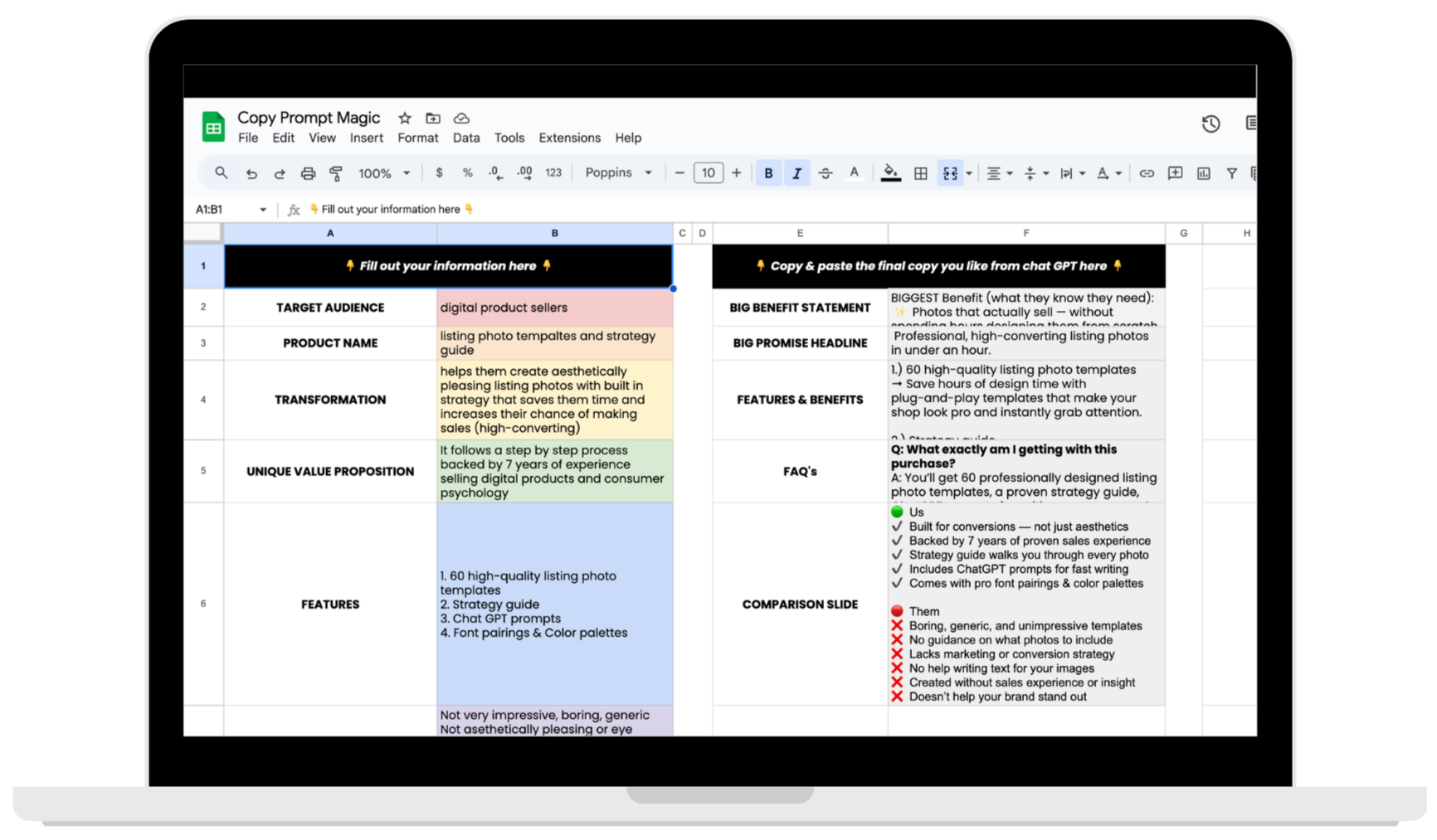Open the Tools menu
This screenshot has height=840, width=1437.
point(509,138)
